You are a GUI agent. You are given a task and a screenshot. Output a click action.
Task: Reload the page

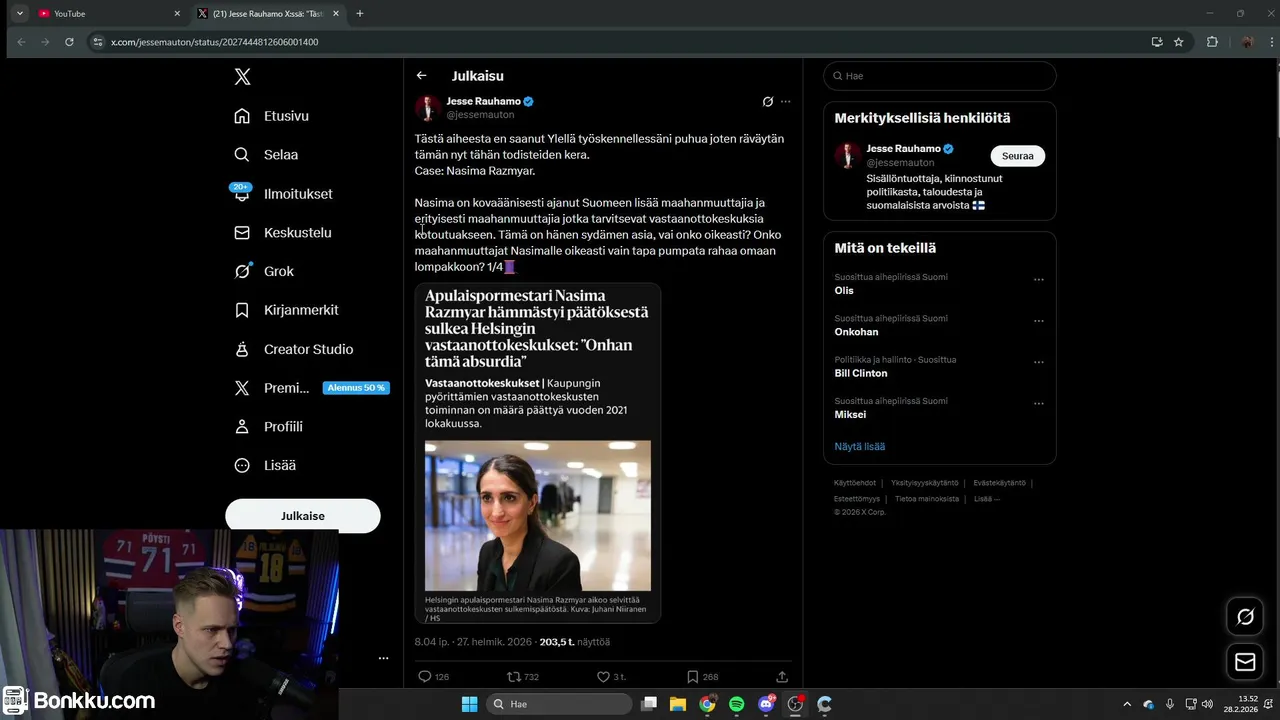[69, 42]
